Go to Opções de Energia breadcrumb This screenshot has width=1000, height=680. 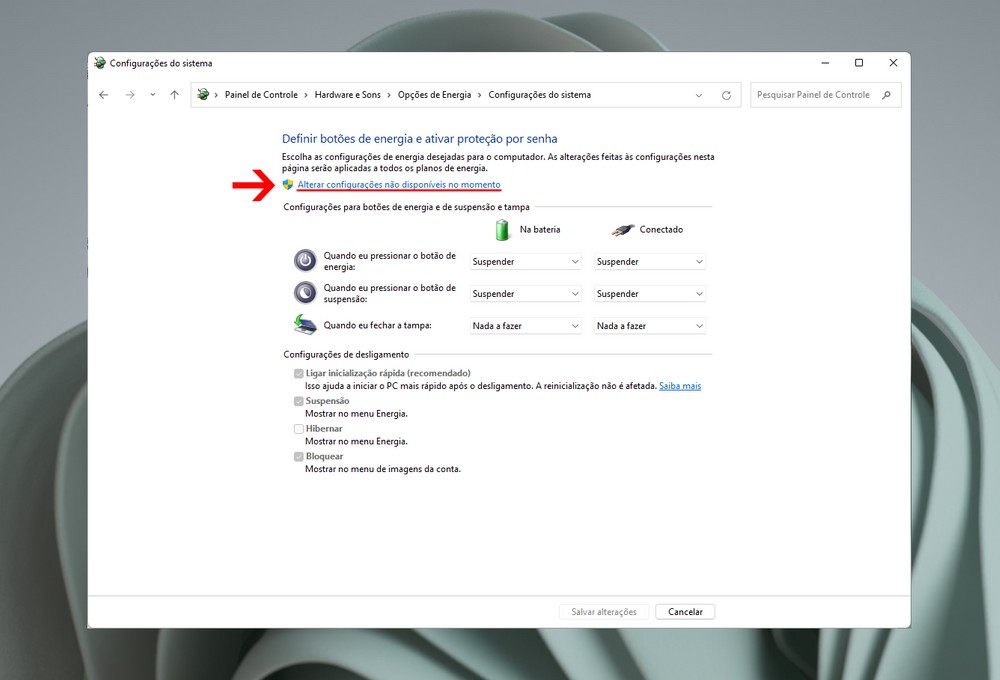click(x=434, y=95)
